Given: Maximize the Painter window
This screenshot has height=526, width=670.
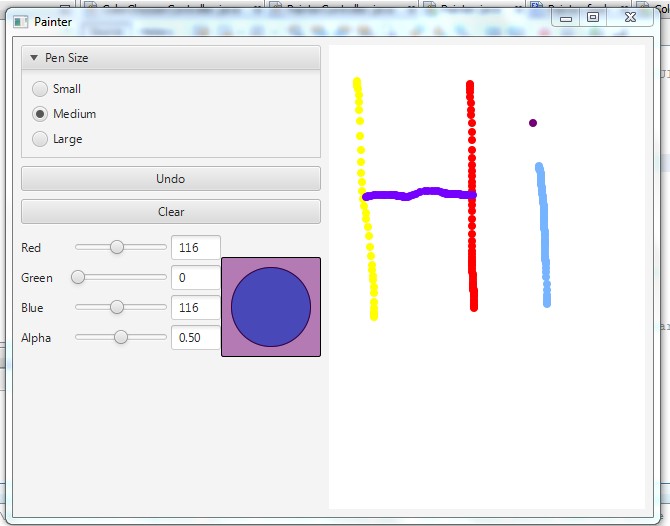Looking at the screenshot, I should [593, 18].
